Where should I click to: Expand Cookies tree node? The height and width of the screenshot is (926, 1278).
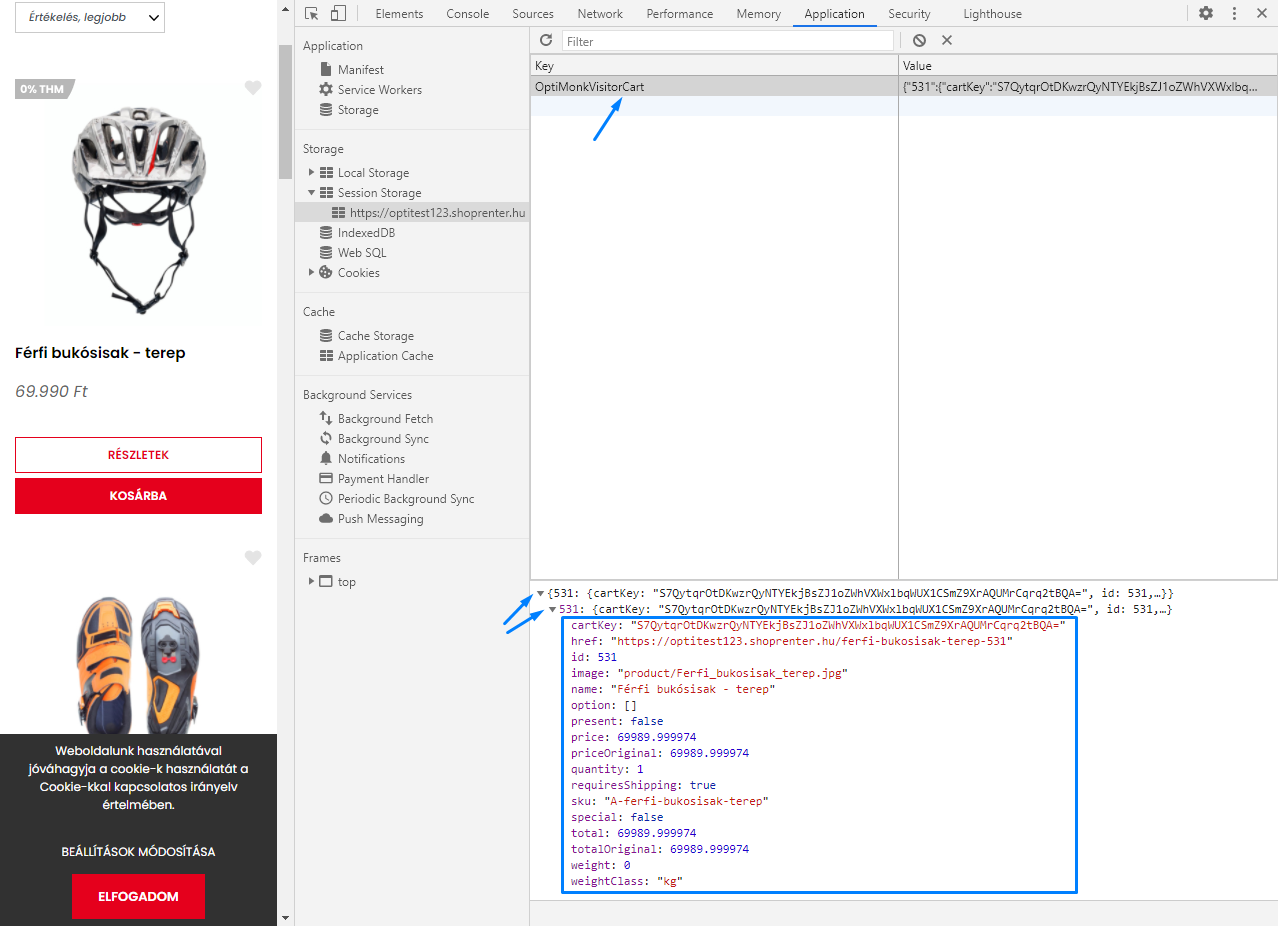point(312,272)
